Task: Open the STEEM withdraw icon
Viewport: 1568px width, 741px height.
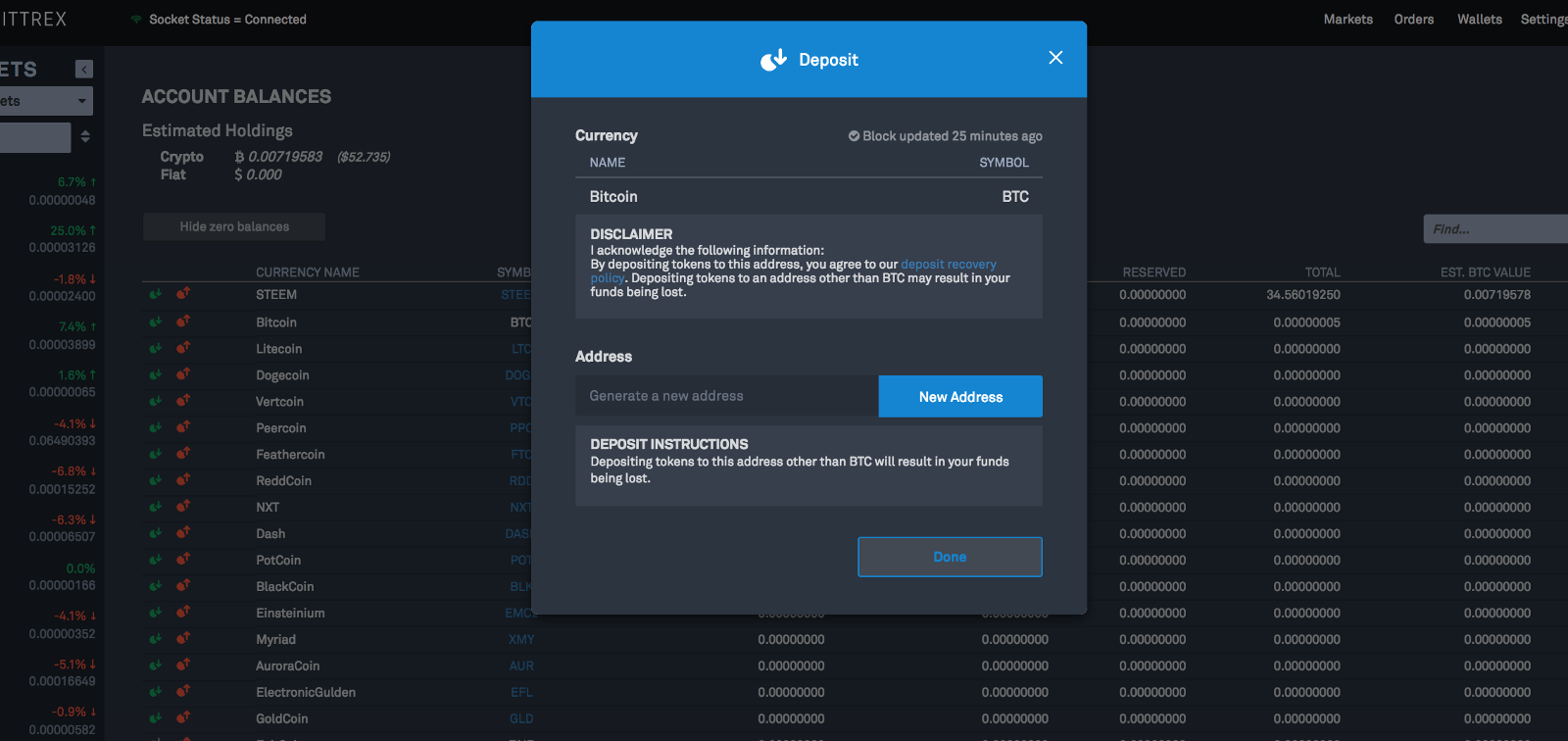Action: point(183,293)
